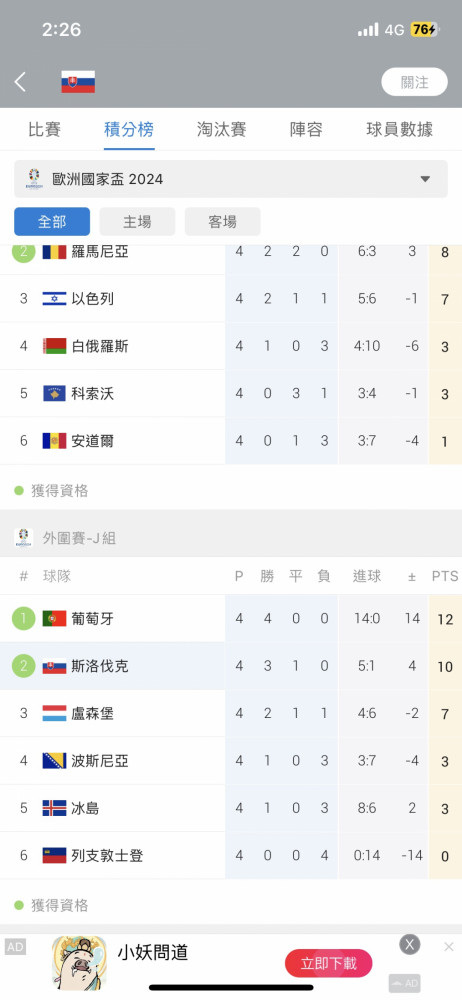Viewport: 462px width, 1000px height.
Task: Switch to the 淘汰賽 tab
Action: (222, 130)
